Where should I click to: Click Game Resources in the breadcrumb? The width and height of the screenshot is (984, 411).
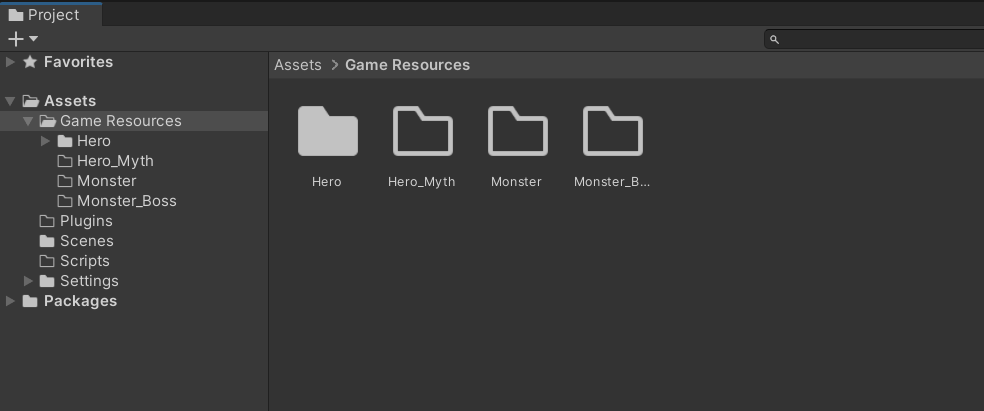point(407,65)
